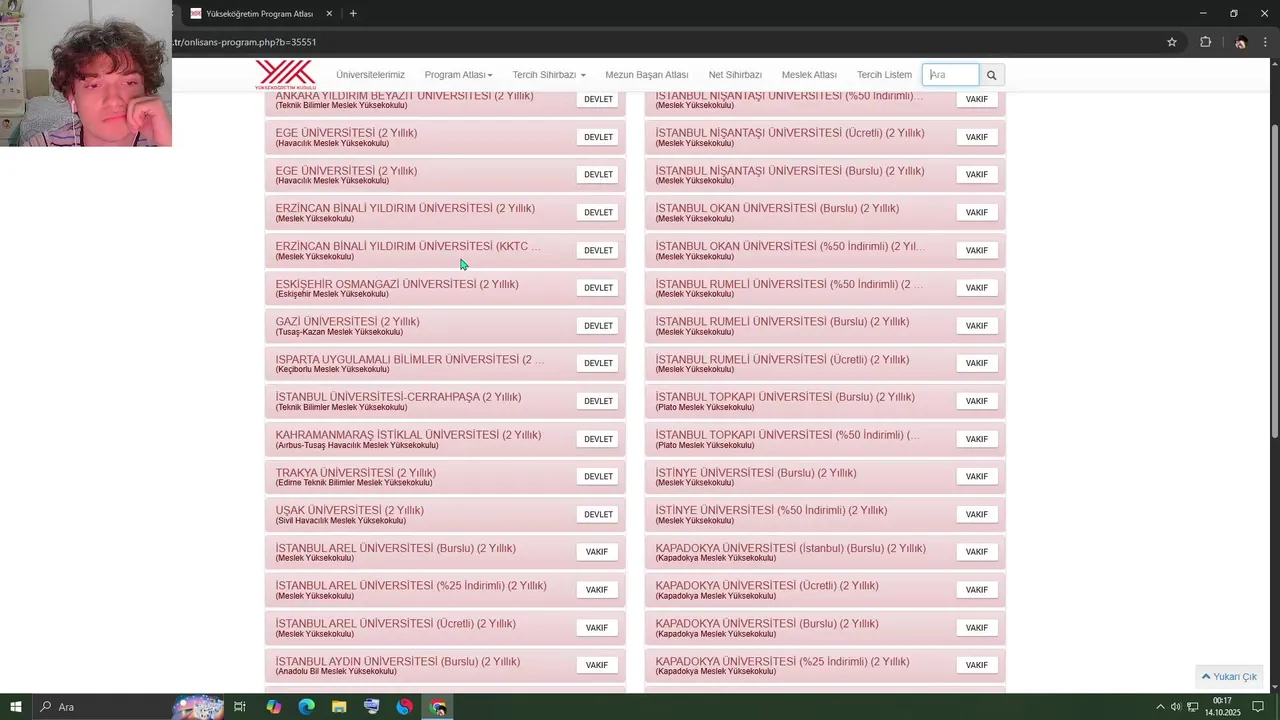The height and width of the screenshot is (720, 1280).
Task: Launch Microsoft Edge from the taskbar
Action: point(306,707)
